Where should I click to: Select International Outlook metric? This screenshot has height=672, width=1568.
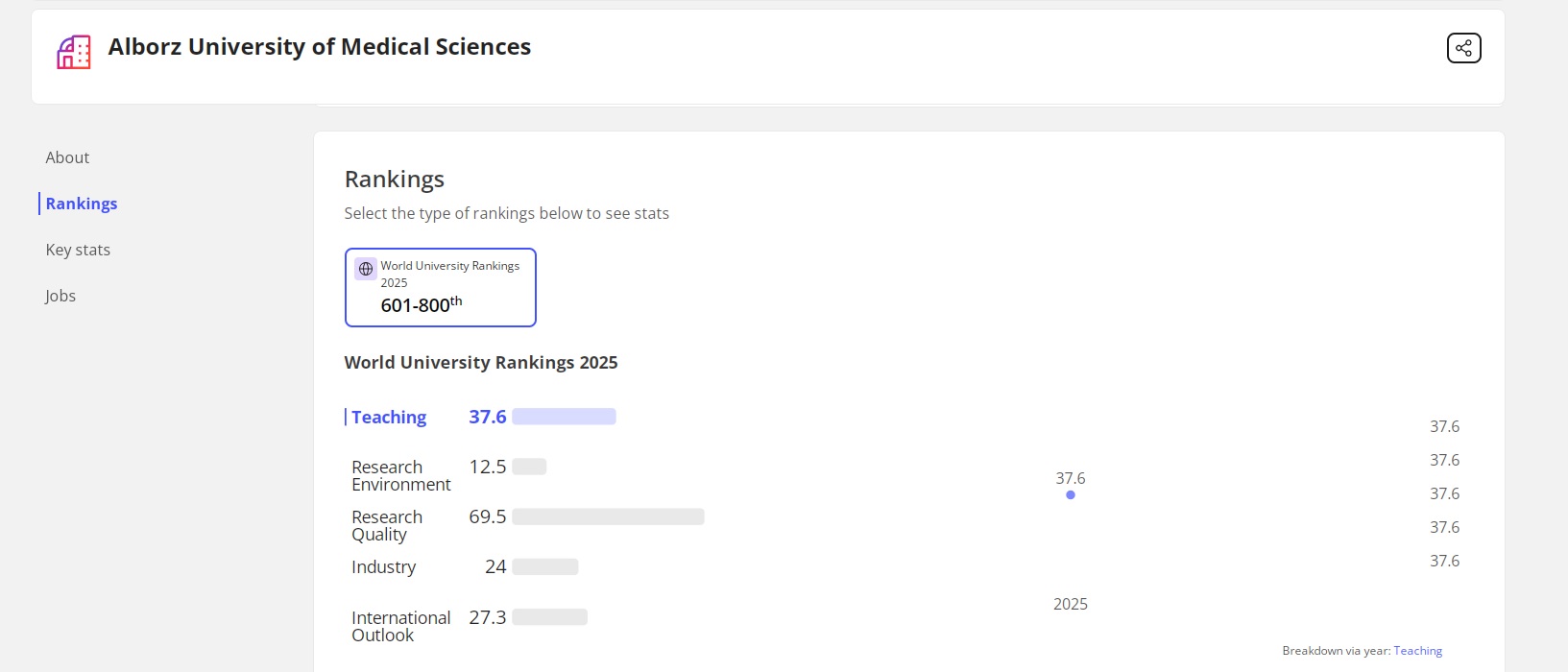click(400, 626)
